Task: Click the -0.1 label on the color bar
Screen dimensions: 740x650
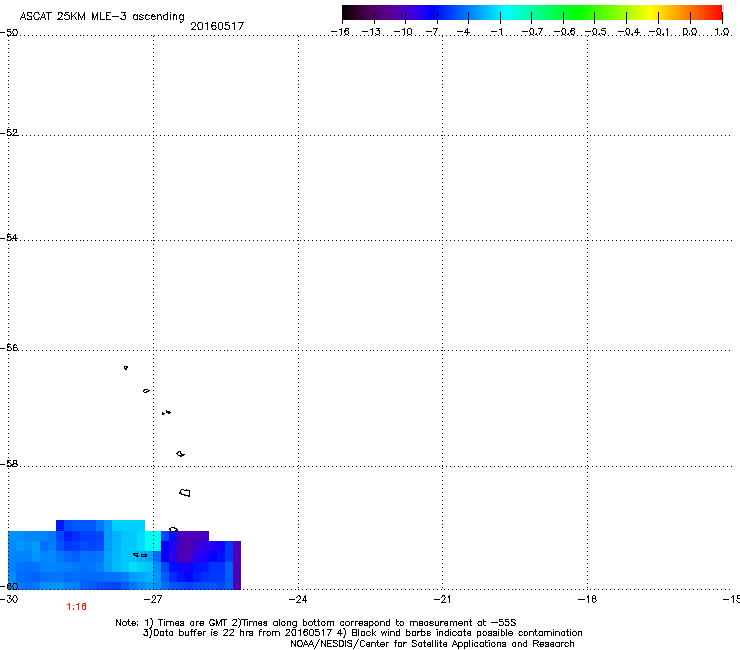Action: pyautogui.click(x=660, y=32)
